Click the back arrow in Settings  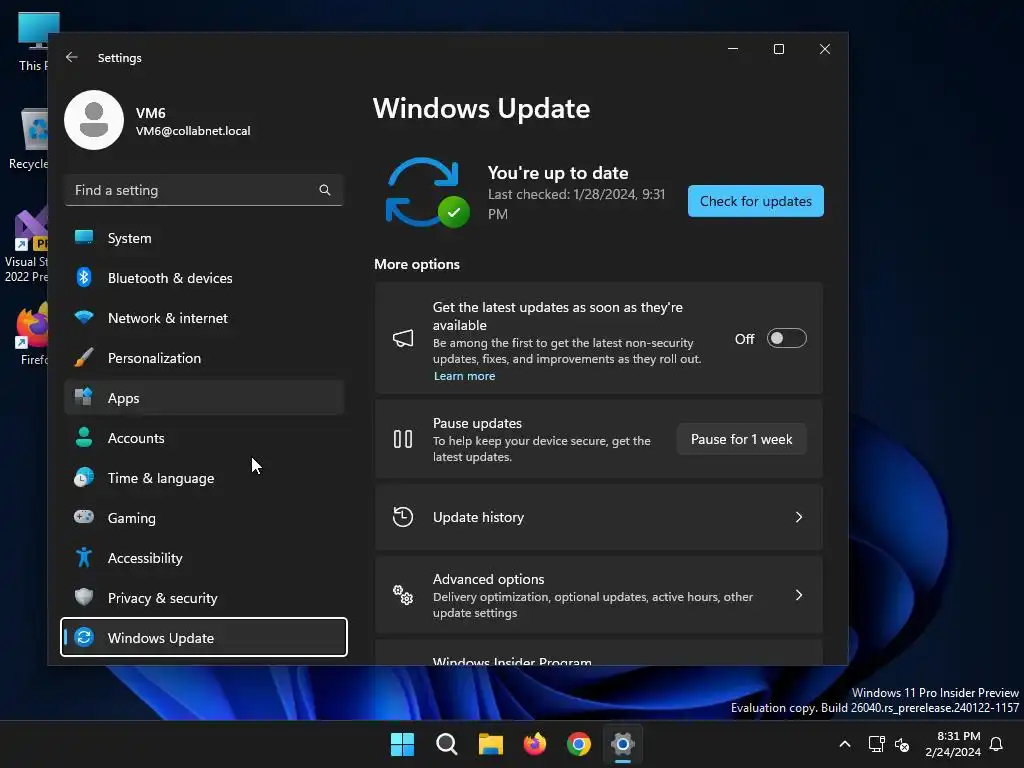[x=72, y=57]
